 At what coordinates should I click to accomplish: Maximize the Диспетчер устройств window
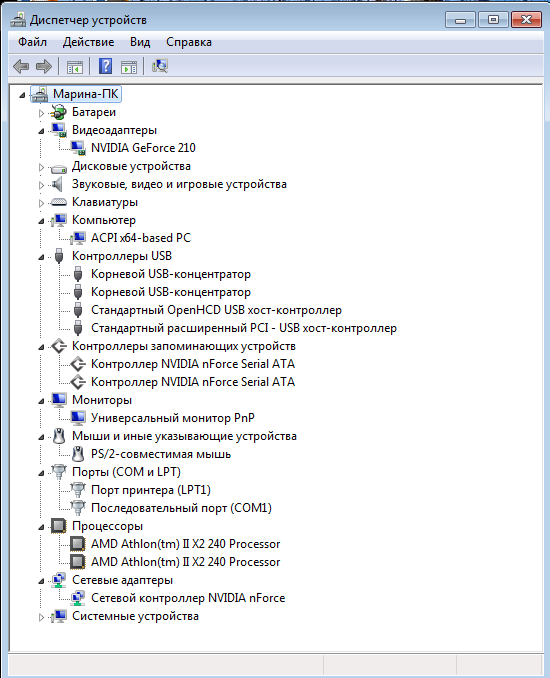[x=493, y=20]
